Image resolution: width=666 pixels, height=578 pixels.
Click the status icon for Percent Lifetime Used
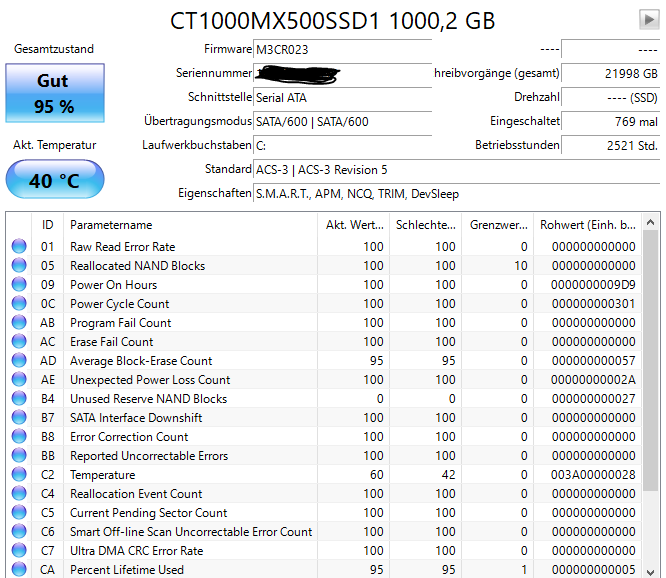coord(19,569)
